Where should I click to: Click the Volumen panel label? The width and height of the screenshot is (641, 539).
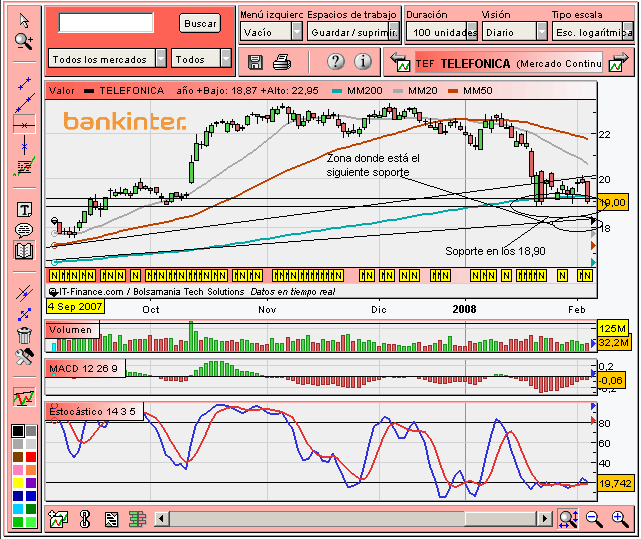tap(72, 330)
